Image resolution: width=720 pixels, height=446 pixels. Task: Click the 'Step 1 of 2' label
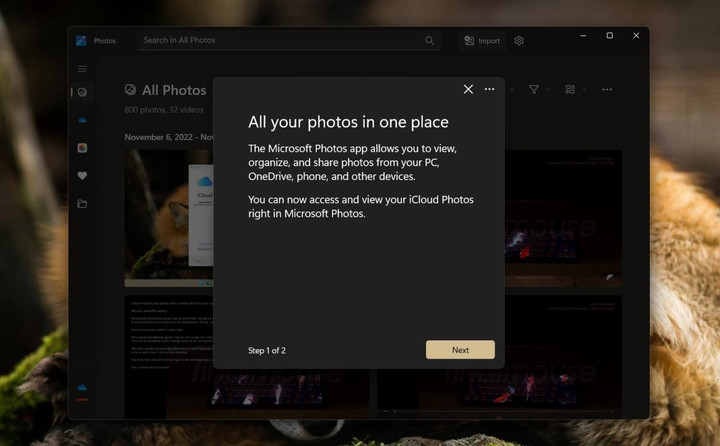click(x=267, y=350)
